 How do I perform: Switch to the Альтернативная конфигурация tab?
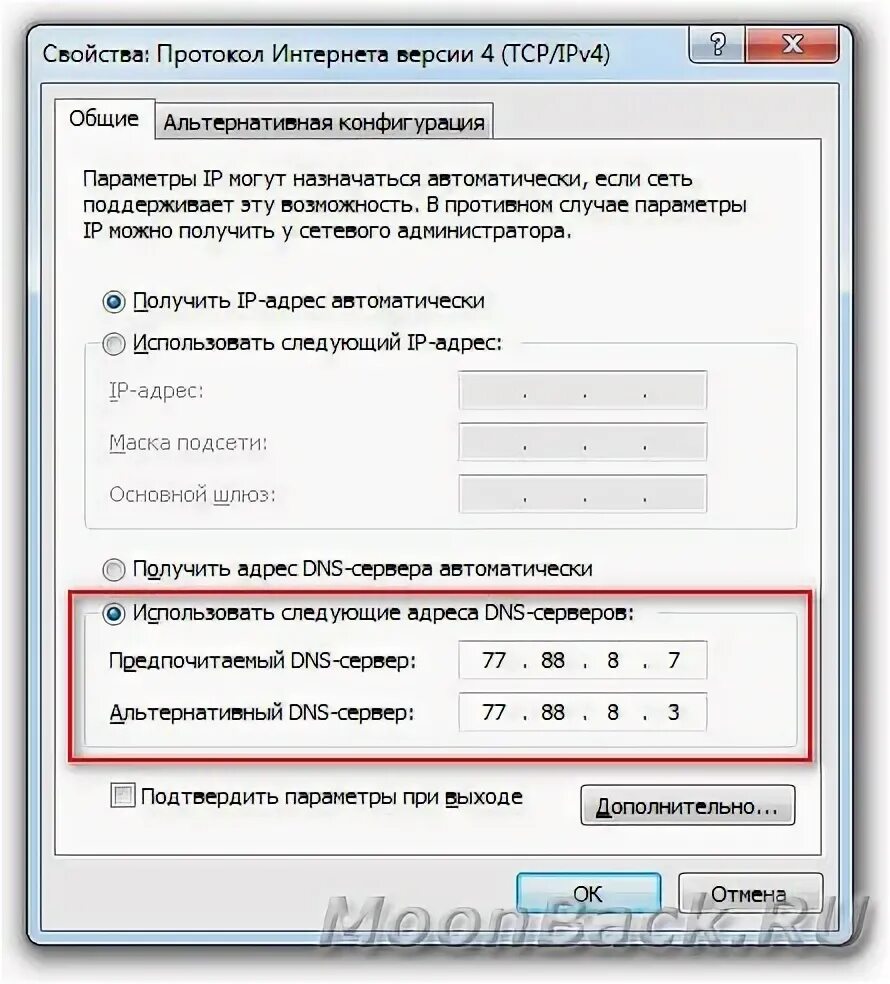pyautogui.click(x=324, y=122)
